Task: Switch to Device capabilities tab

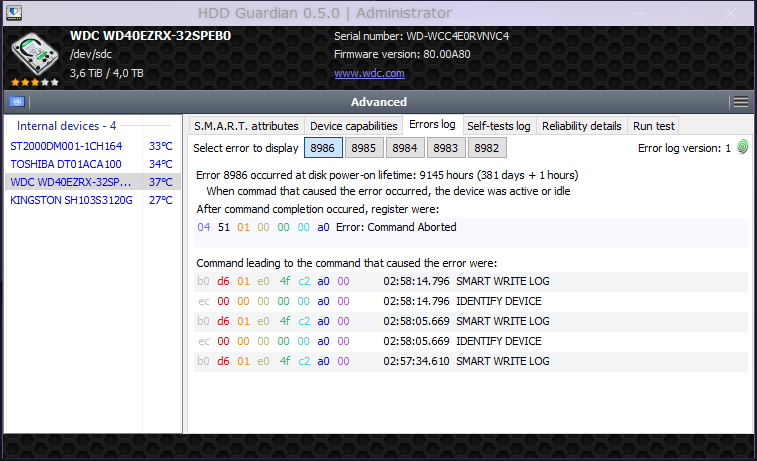Action: (353, 126)
